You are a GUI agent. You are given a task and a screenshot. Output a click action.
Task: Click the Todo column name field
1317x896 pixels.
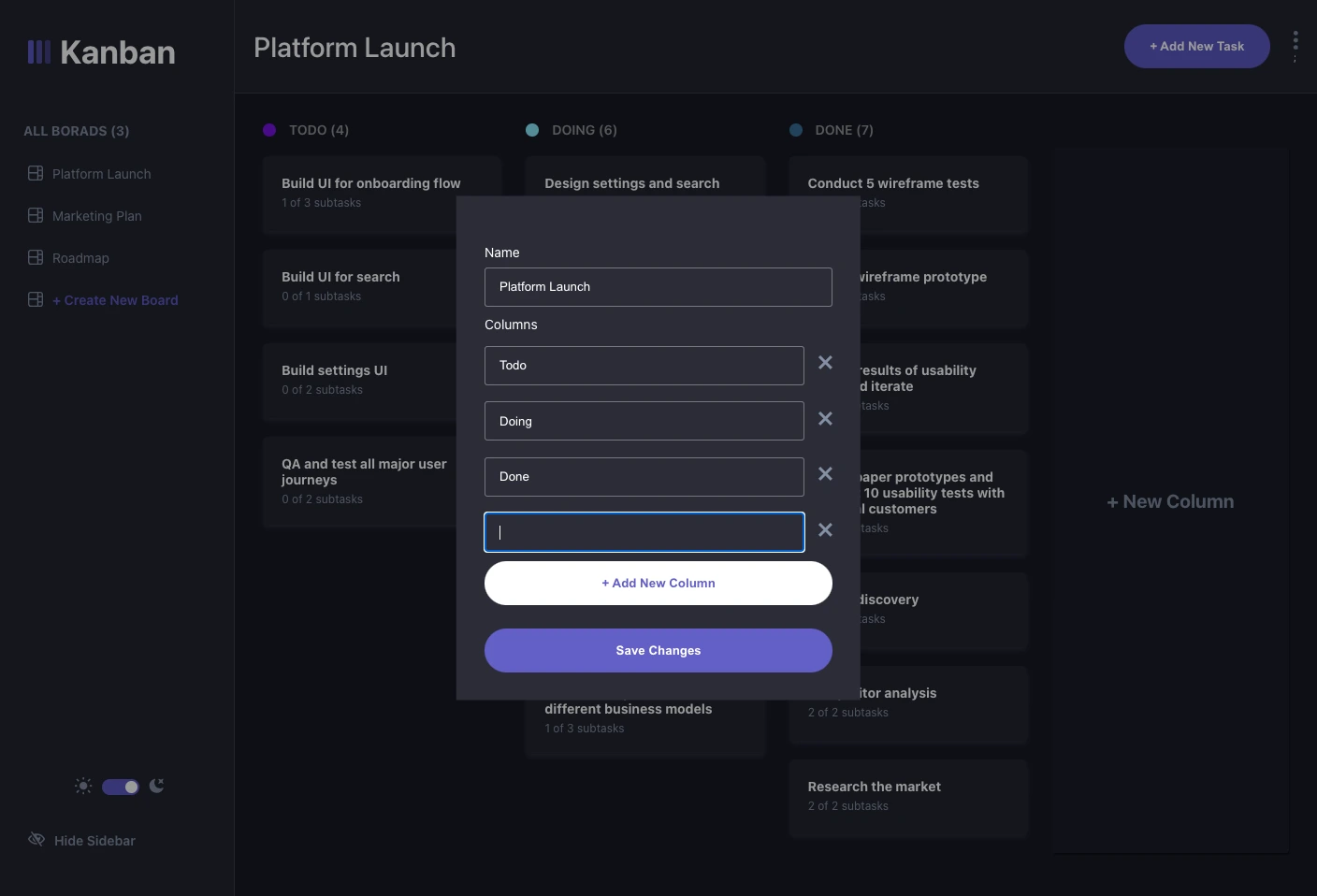click(x=644, y=366)
